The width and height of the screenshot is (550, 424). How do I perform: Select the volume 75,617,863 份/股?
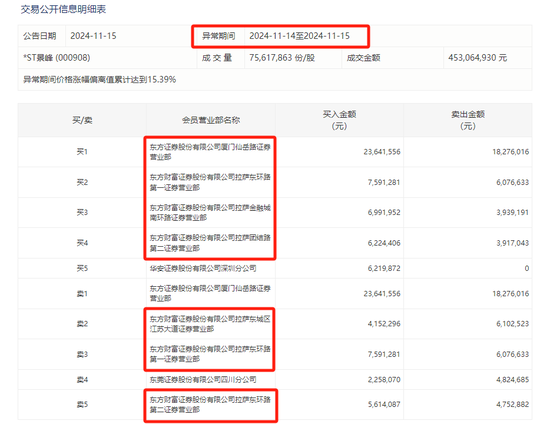282,58
